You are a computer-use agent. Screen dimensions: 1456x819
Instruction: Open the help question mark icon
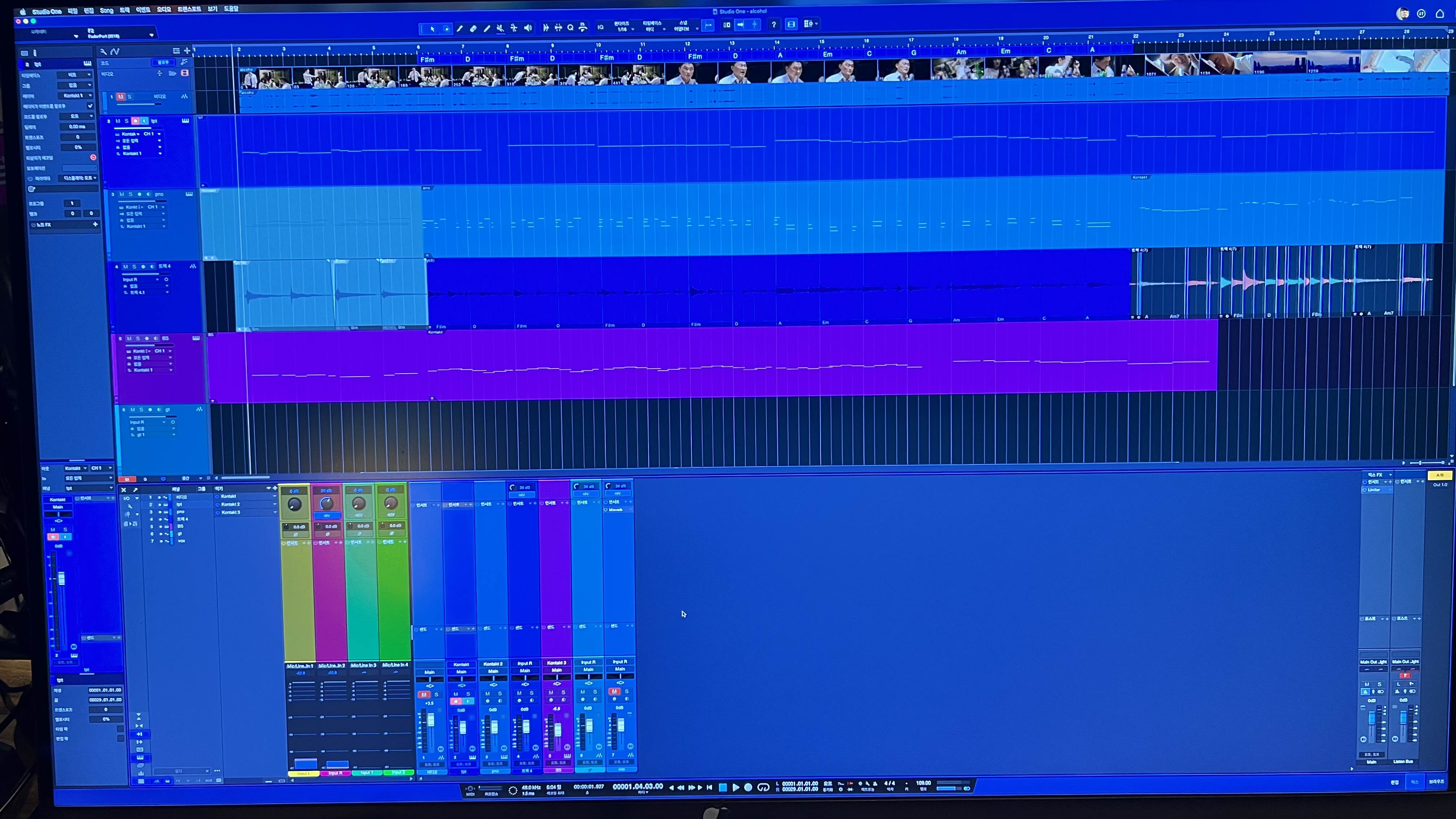tap(774, 24)
